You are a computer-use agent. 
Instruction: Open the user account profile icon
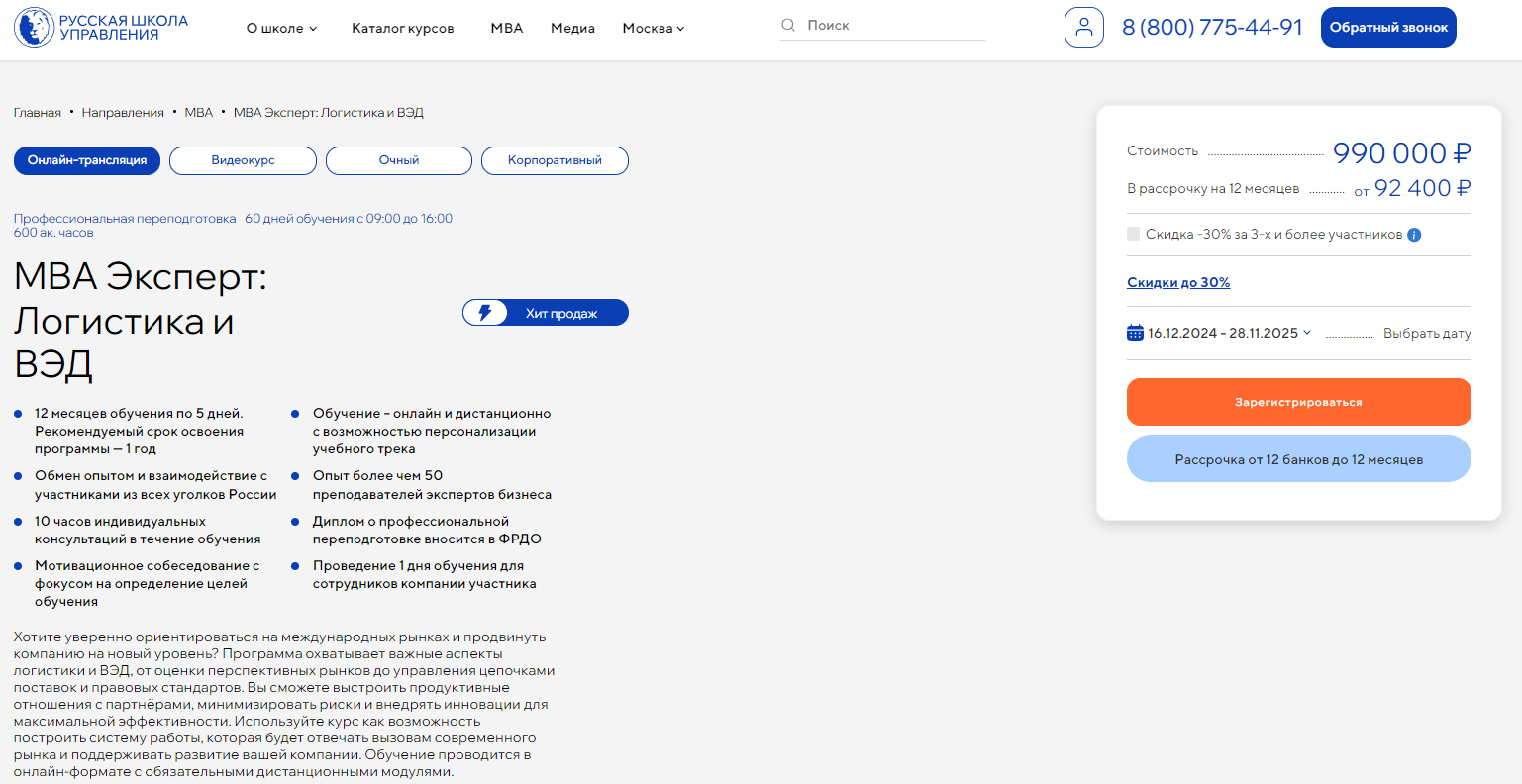pos(1084,27)
